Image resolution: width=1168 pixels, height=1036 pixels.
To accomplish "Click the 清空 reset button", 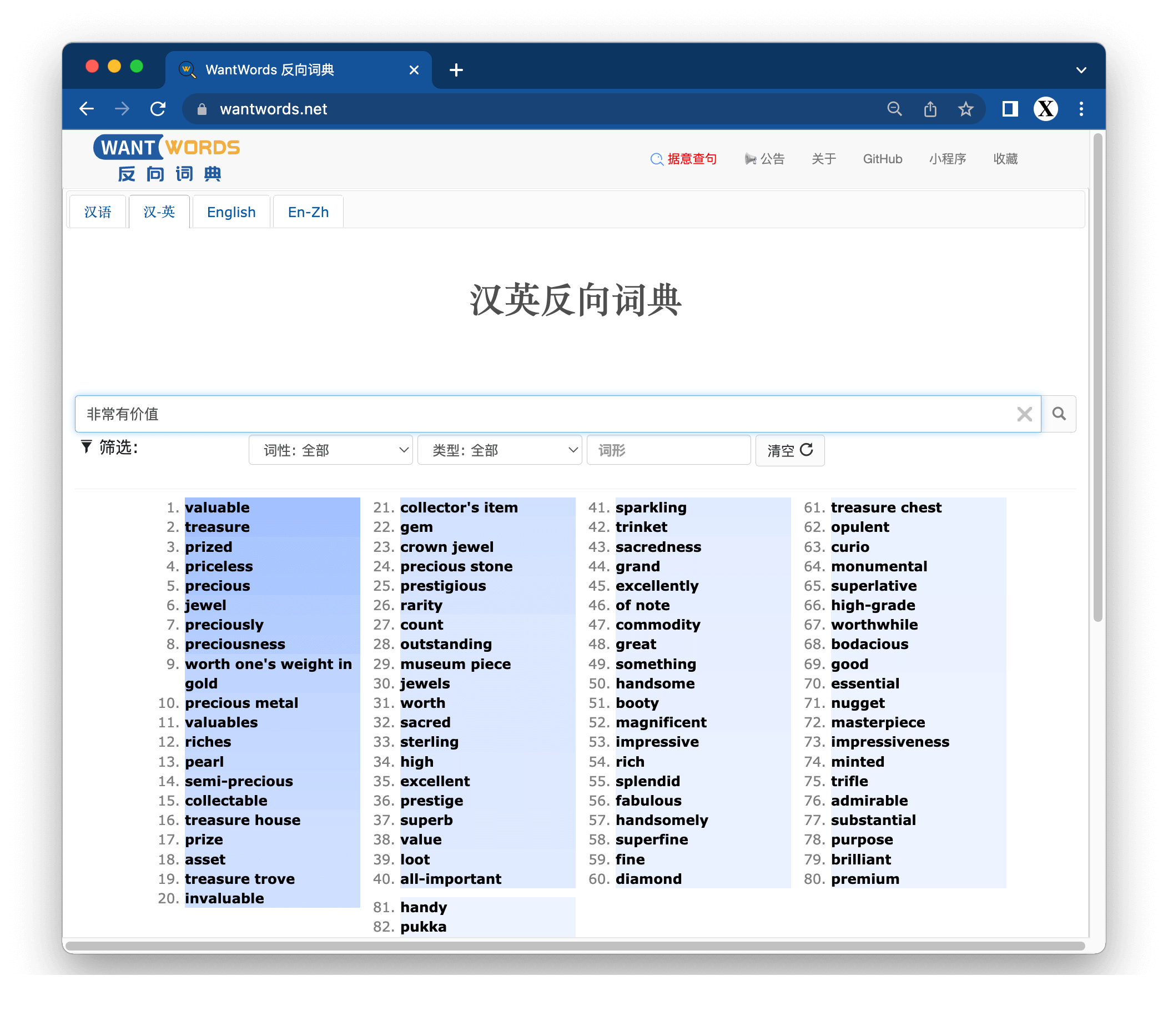I will tap(790, 450).
